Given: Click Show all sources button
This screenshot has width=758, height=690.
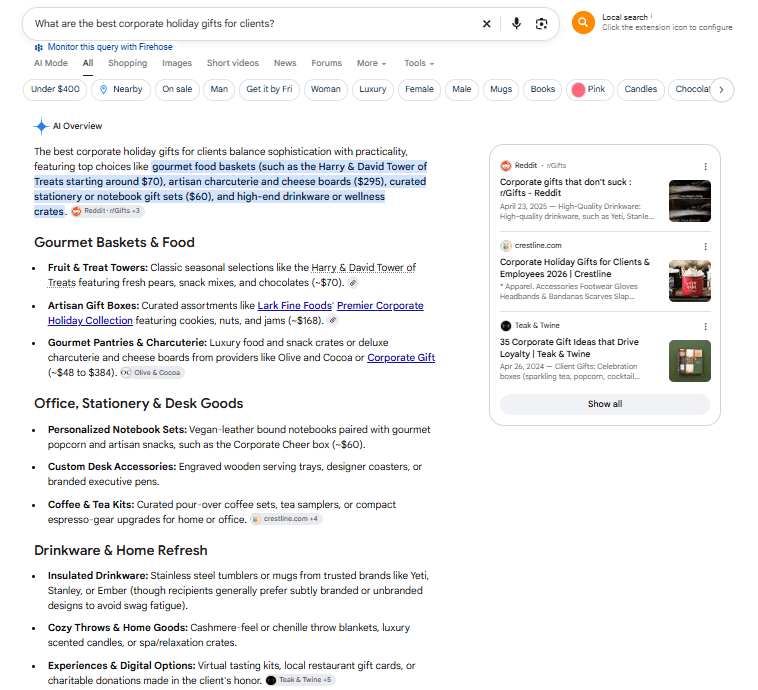Looking at the screenshot, I should [605, 404].
